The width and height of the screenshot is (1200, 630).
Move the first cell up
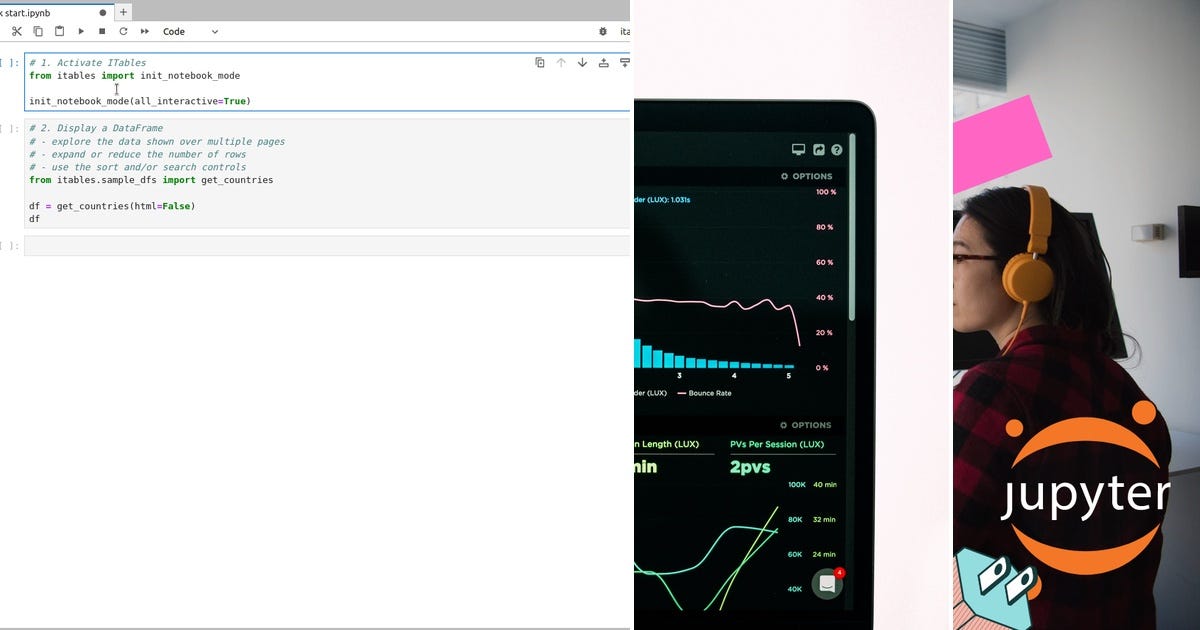click(x=561, y=63)
